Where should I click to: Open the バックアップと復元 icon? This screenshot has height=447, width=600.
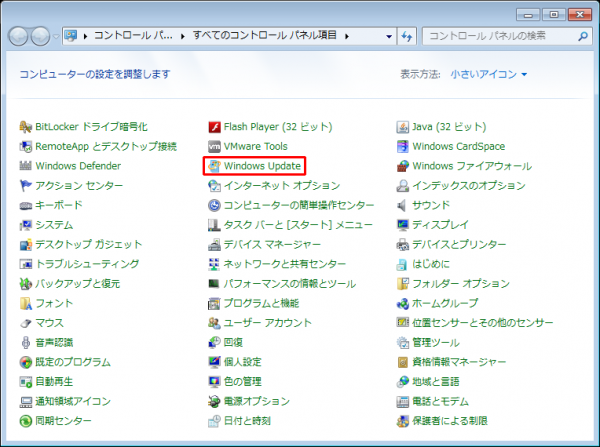pos(25,284)
